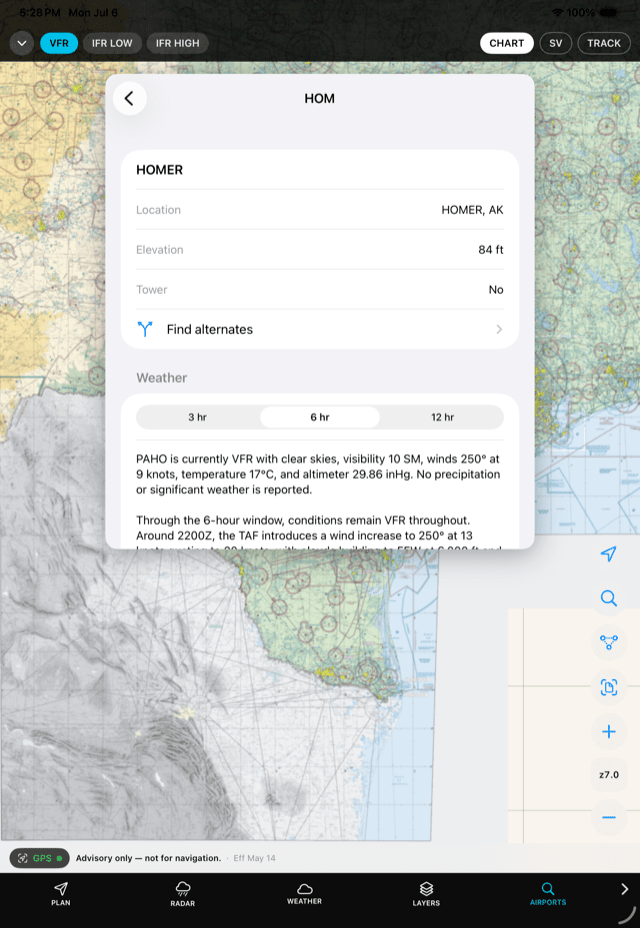
Task: Tap the route waypoints triangle icon
Action: (x=609, y=642)
